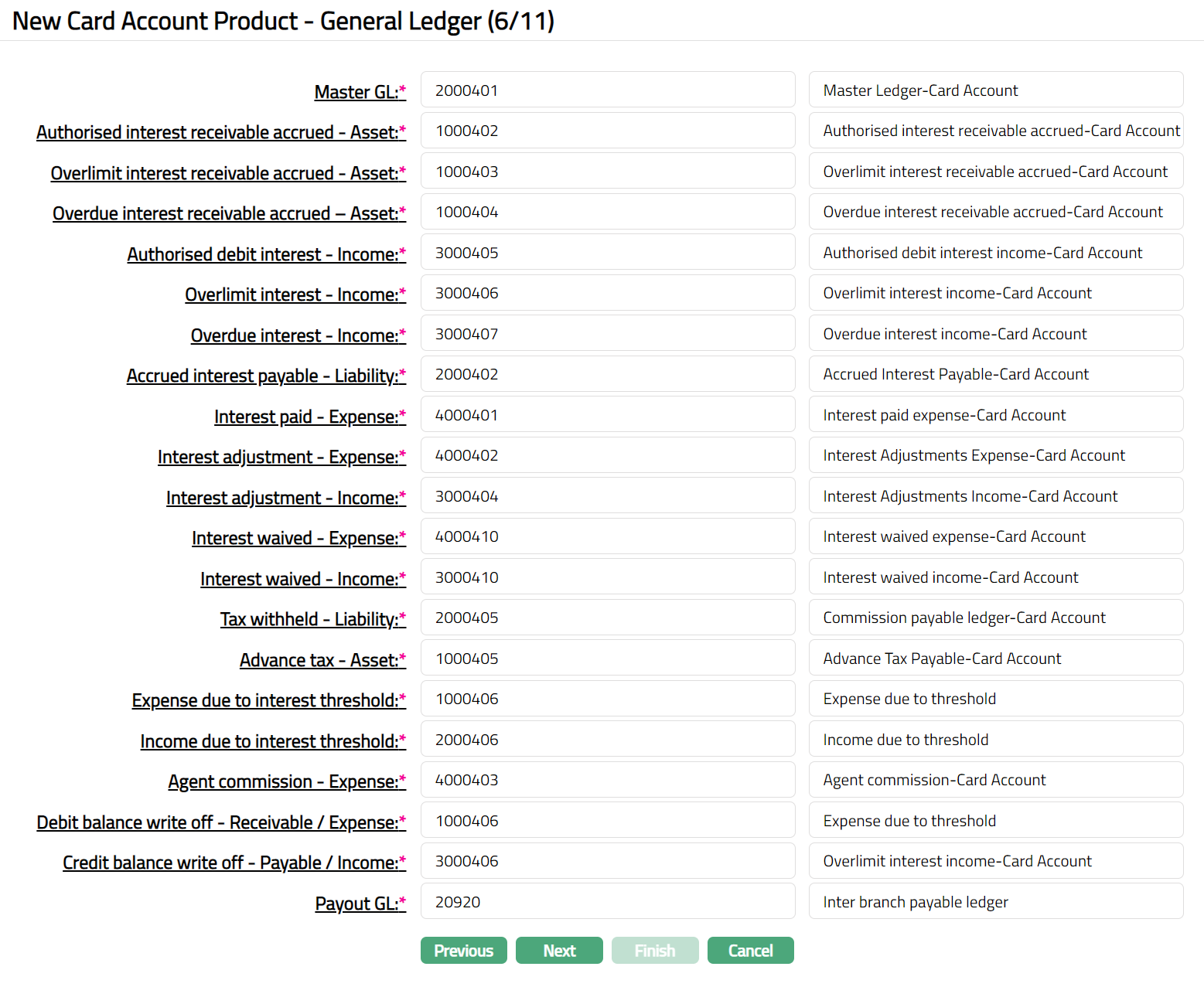Open the Tax withheld - Liability link
The width and height of the screenshot is (1204, 987).
[x=309, y=619]
